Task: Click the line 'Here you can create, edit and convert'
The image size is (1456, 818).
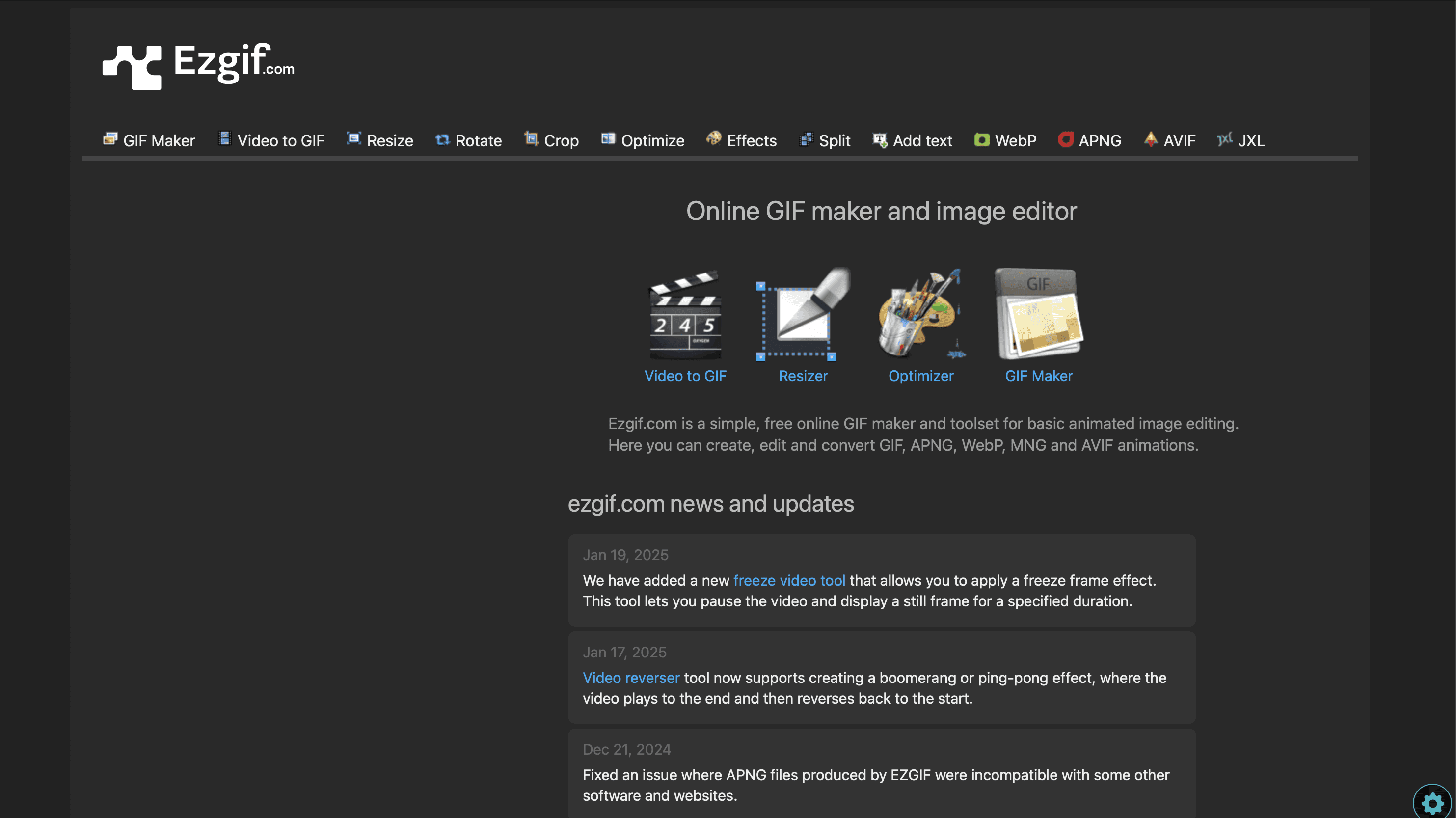Action: pyautogui.click(x=903, y=445)
